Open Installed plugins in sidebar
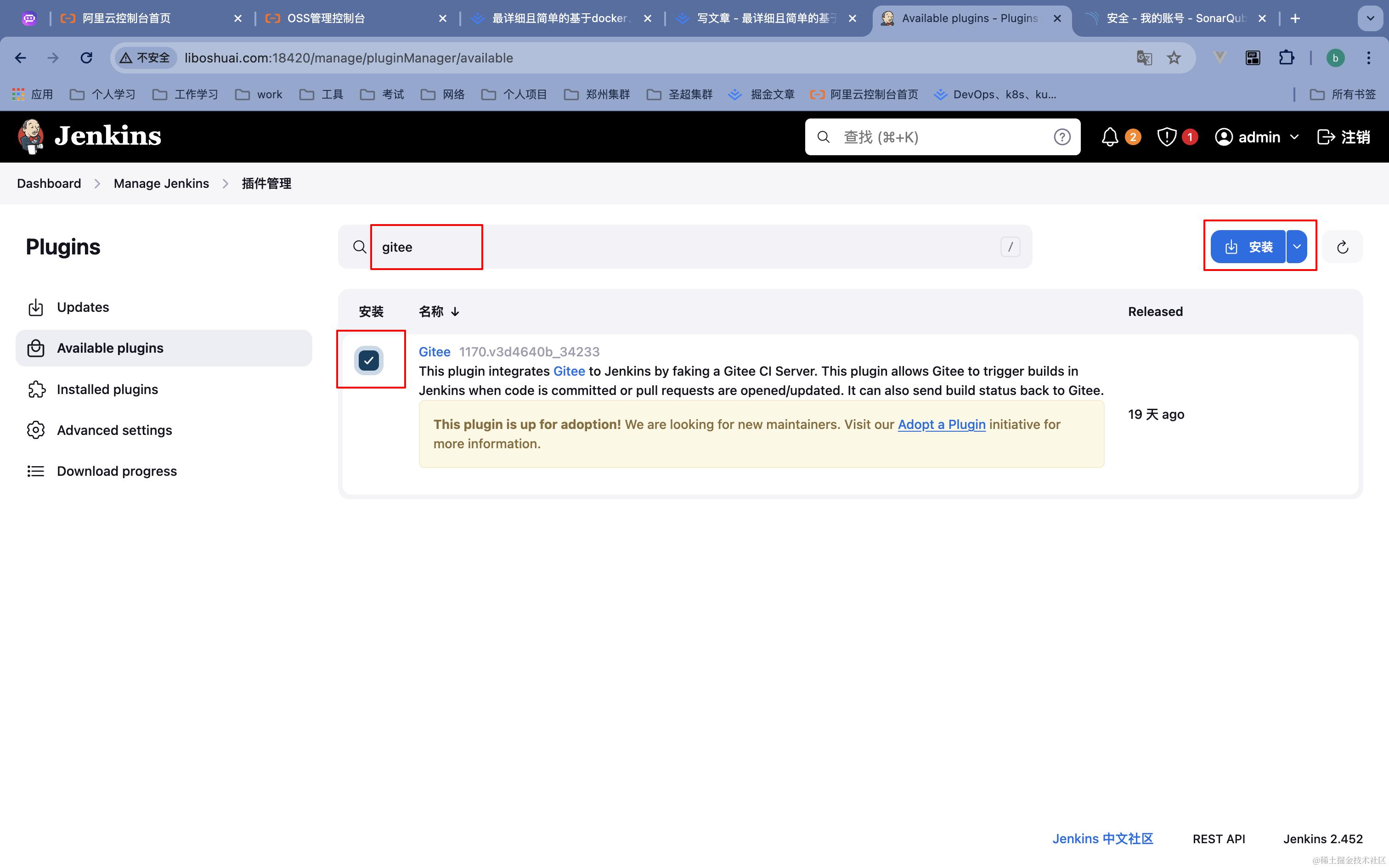 pos(107,389)
